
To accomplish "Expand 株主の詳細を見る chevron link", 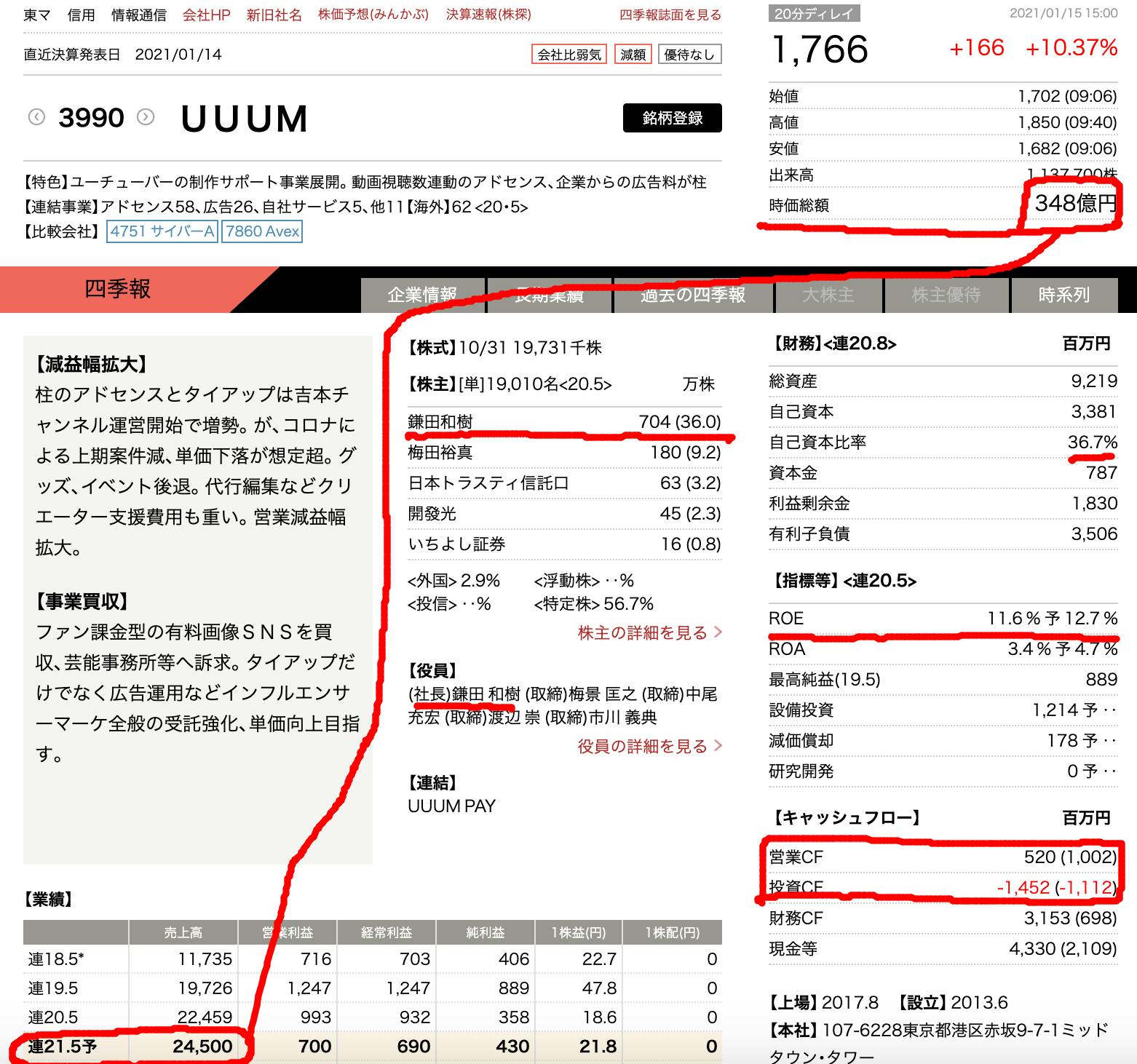I will tap(649, 632).
